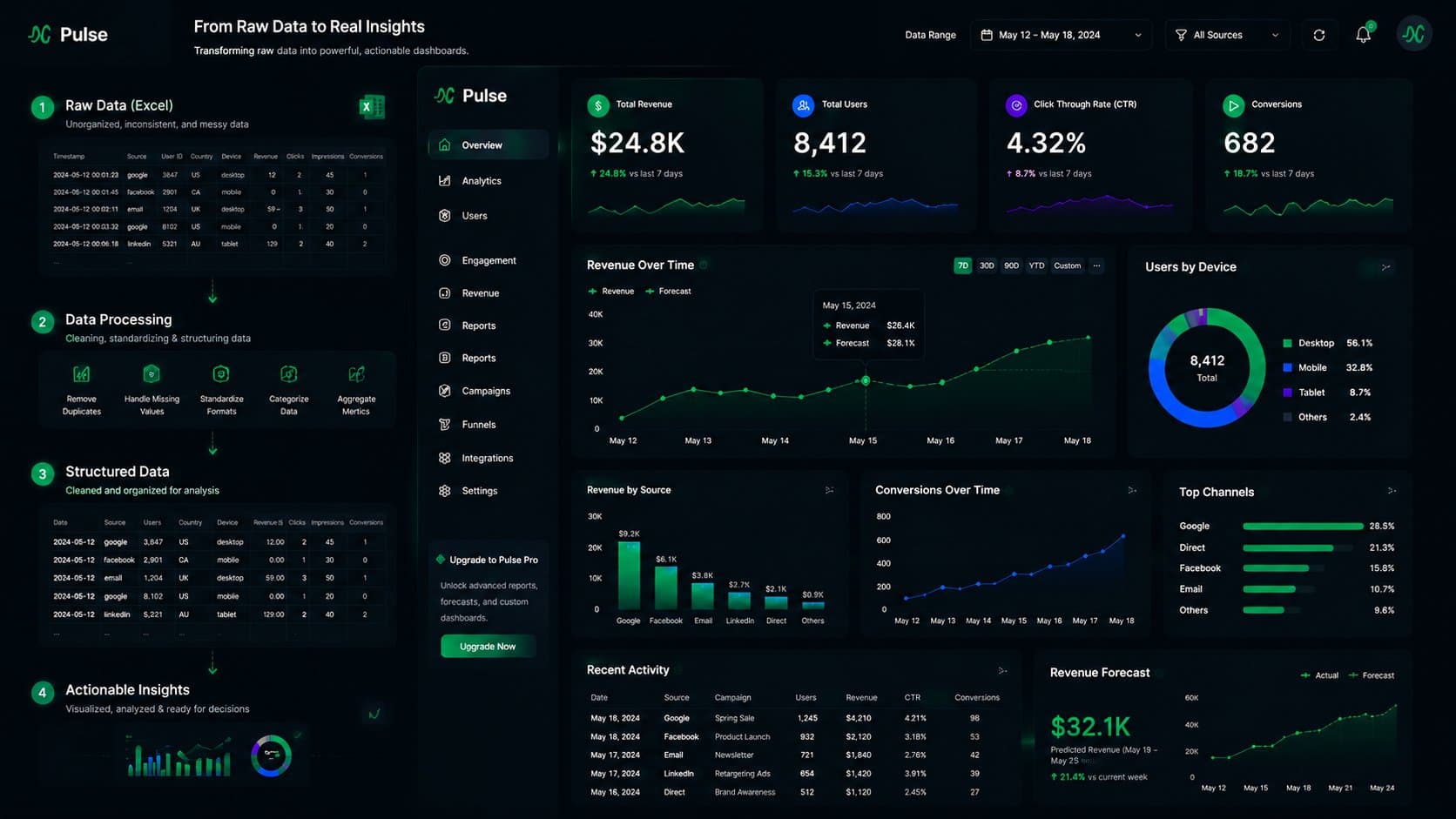Click the Upgrade Now button
The image size is (1456, 819).
point(488,647)
